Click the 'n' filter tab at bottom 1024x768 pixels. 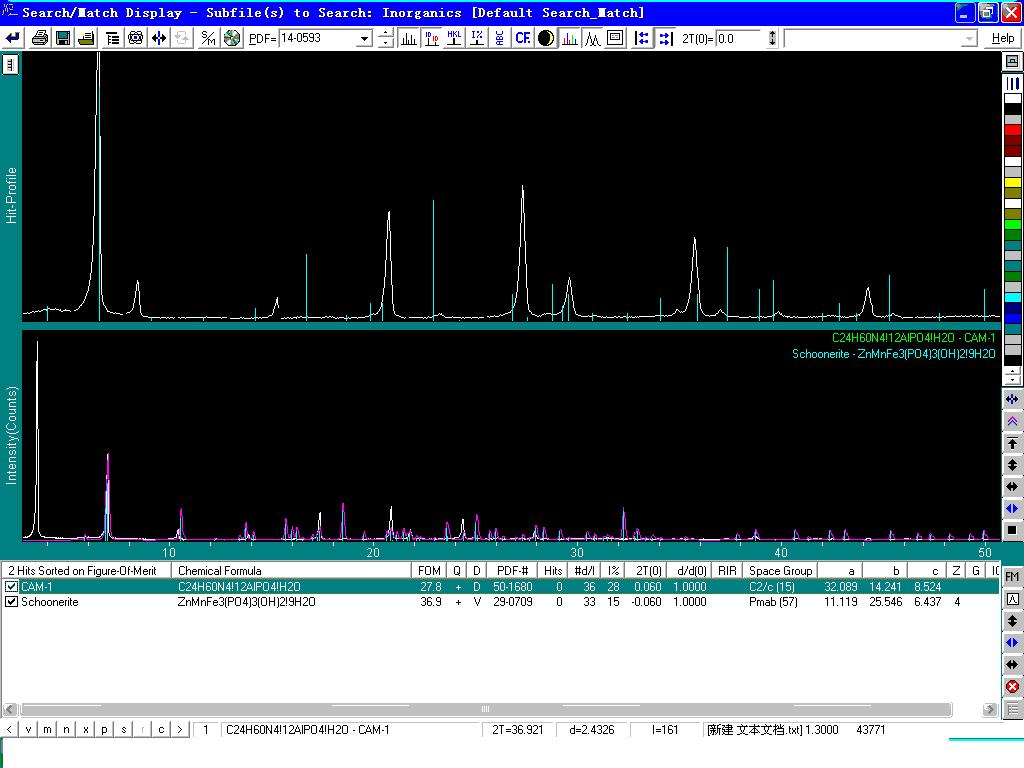click(x=66, y=729)
